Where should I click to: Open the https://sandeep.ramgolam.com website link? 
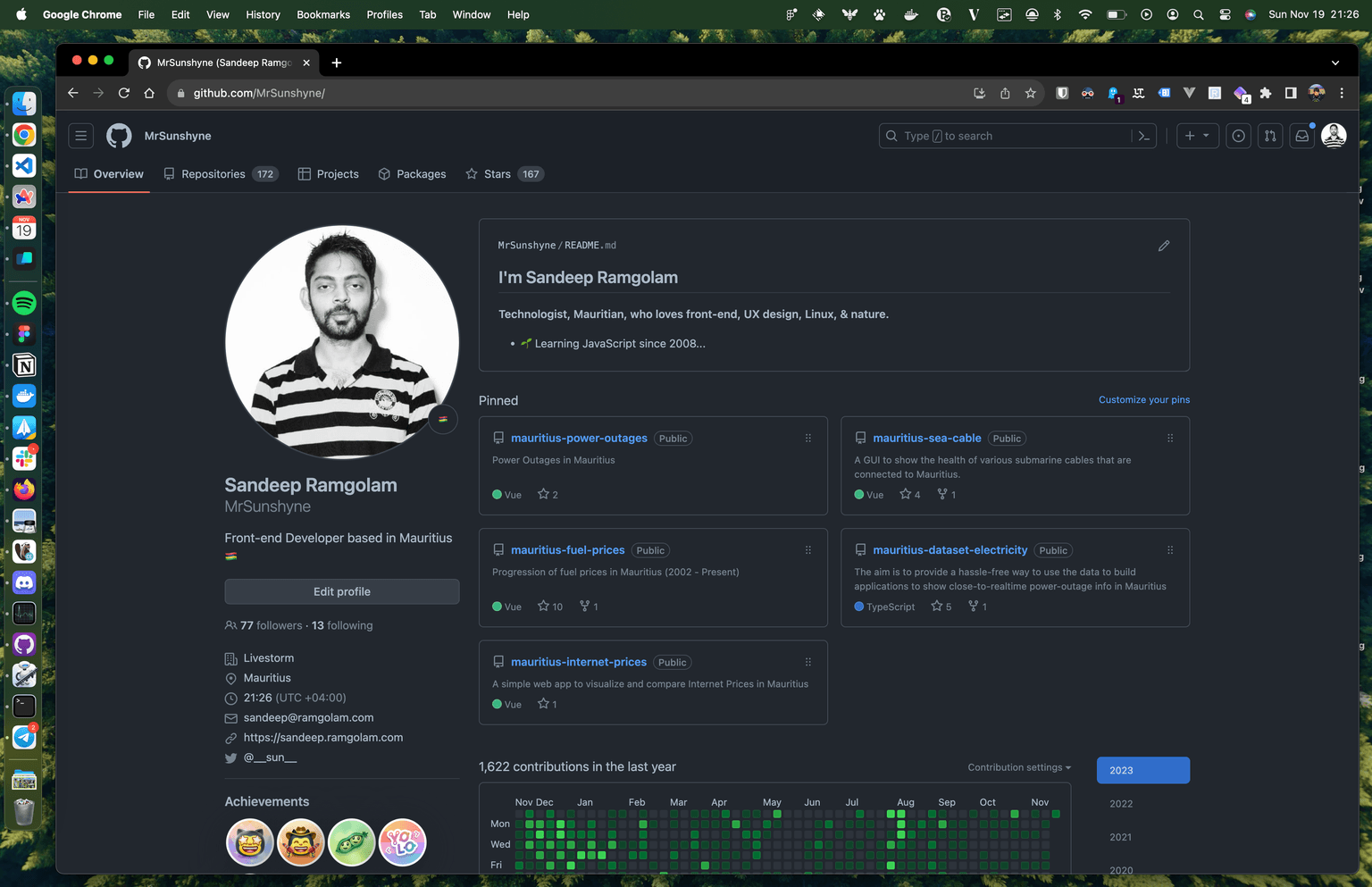[323, 737]
